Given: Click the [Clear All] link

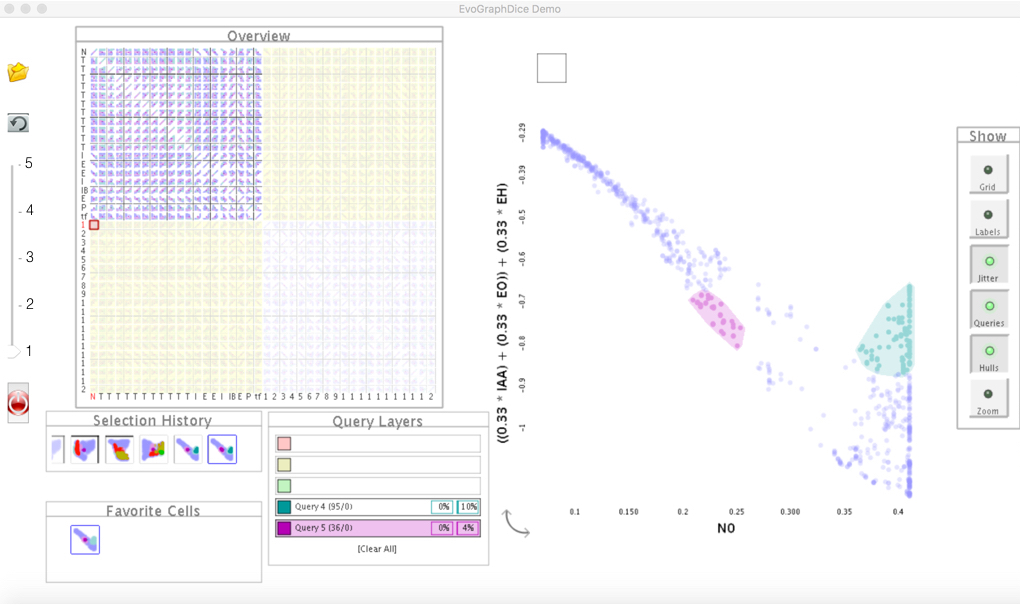Looking at the screenshot, I should click(377, 549).
